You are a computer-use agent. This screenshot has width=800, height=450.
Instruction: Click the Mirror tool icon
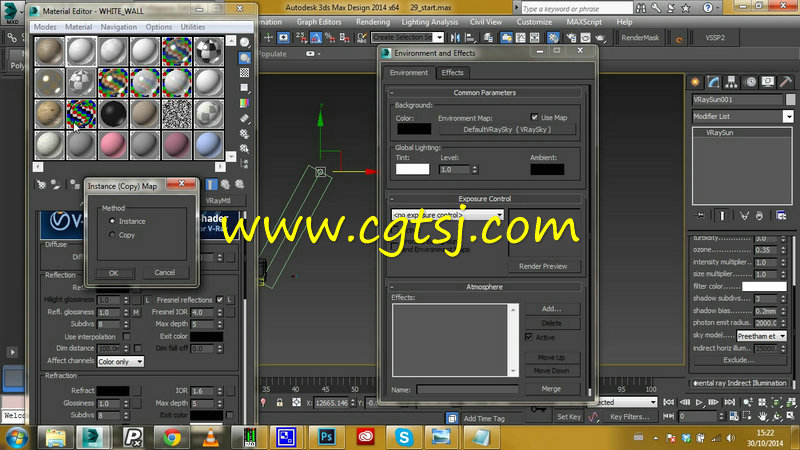tap(455, 37)
